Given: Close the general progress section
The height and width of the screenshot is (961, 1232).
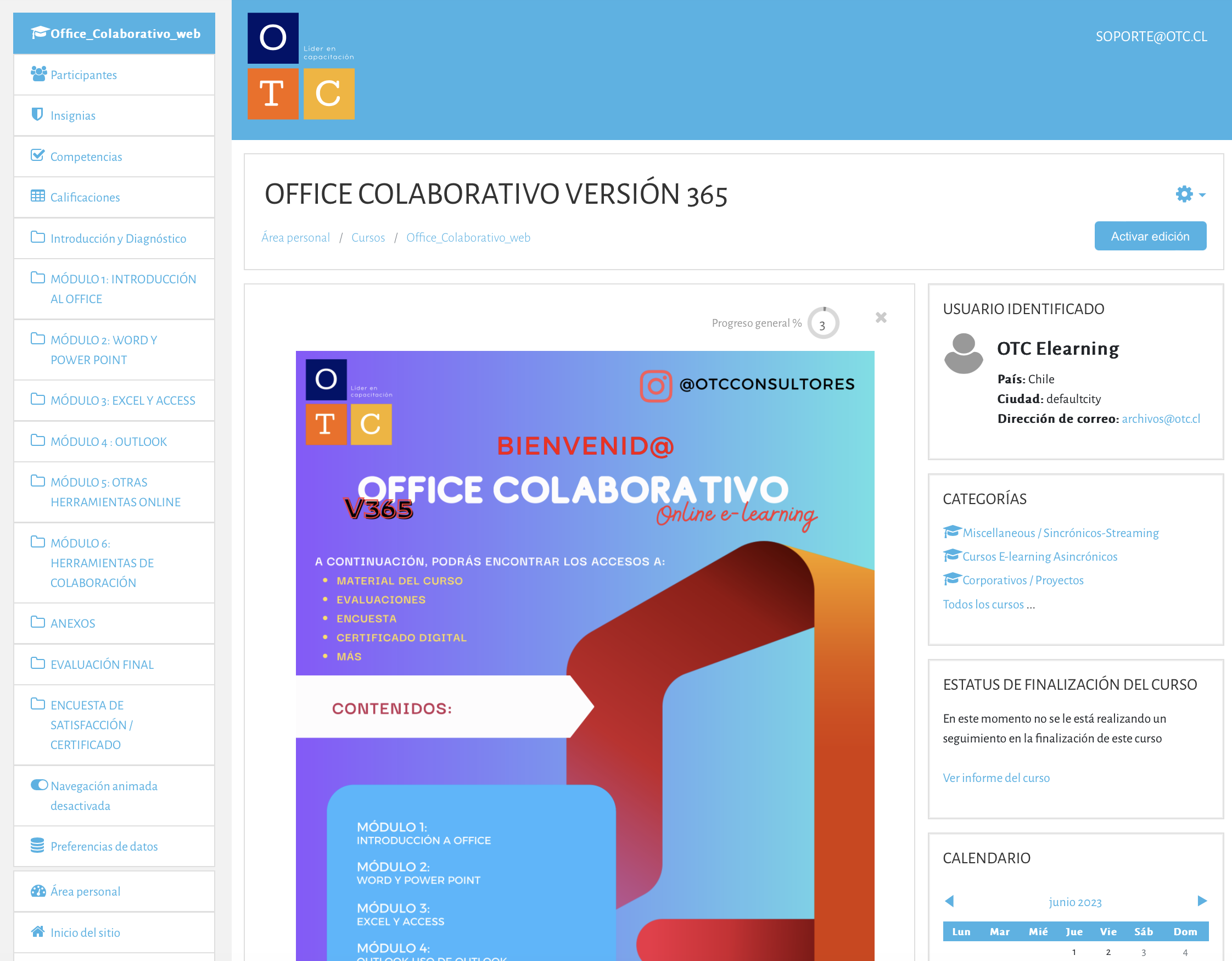Looking at the screenshot, I should (x=881, y=318).
